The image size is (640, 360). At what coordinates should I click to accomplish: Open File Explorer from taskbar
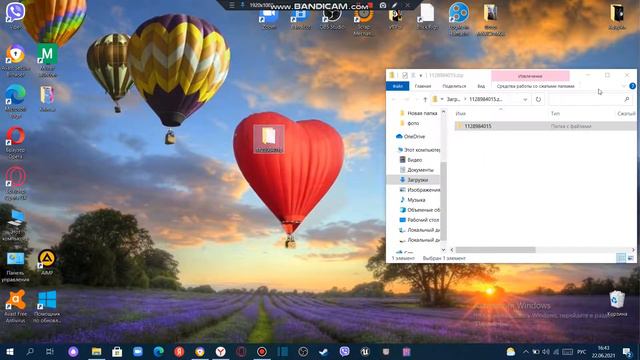tap(96, 351)
